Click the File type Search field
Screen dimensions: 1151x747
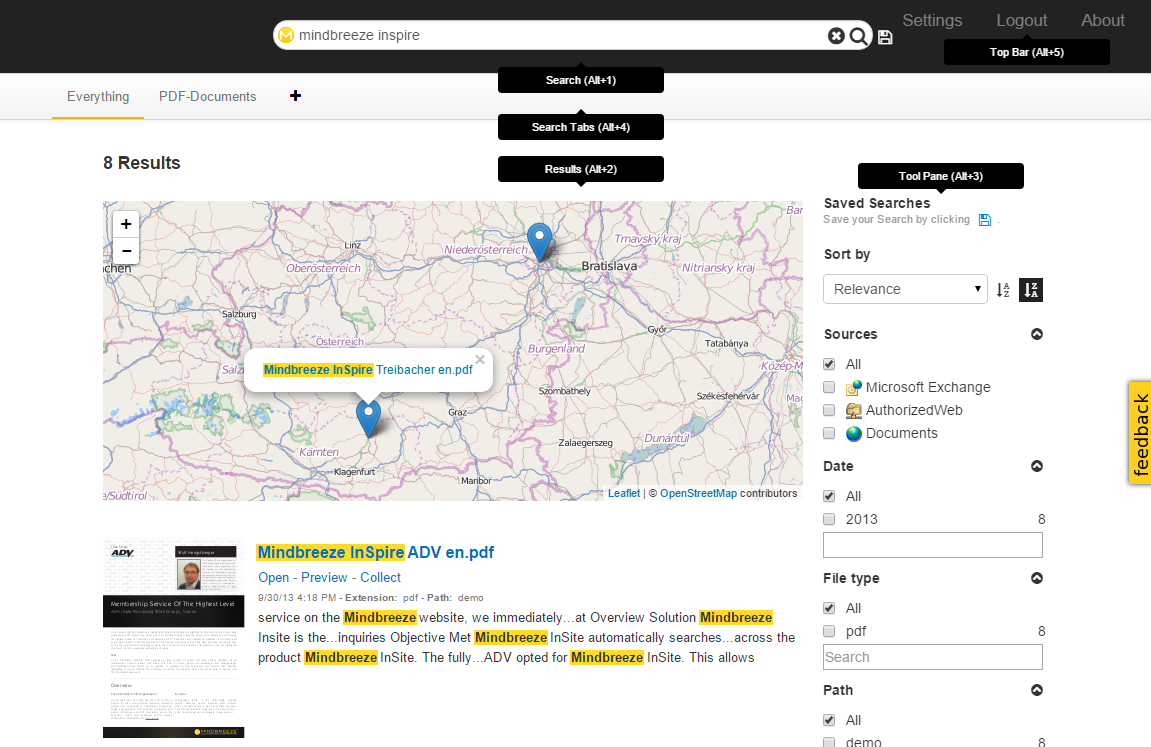[932, 657]
